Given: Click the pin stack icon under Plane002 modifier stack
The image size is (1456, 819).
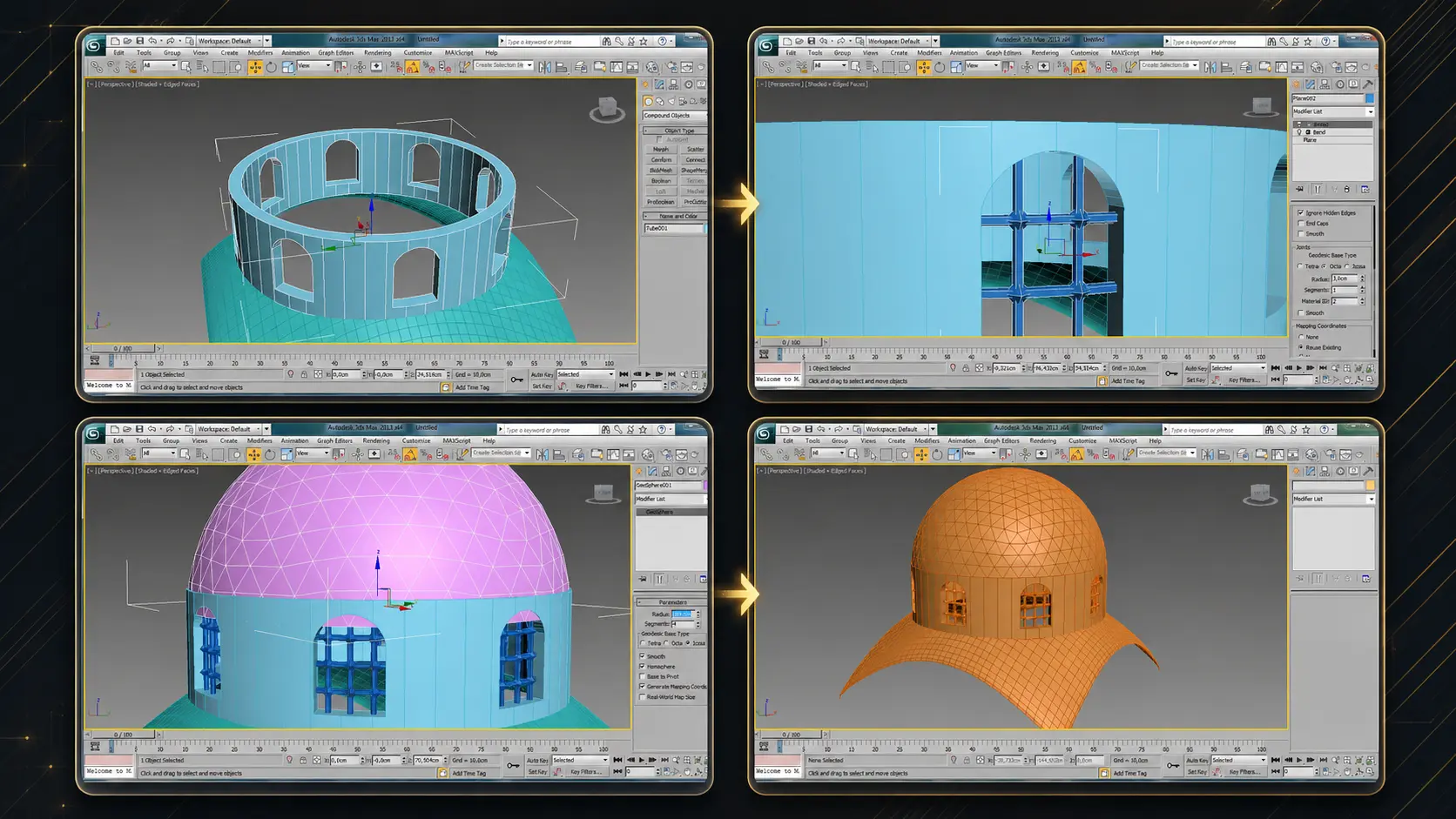Looking at the screenshot, I should coord(1300,189).
